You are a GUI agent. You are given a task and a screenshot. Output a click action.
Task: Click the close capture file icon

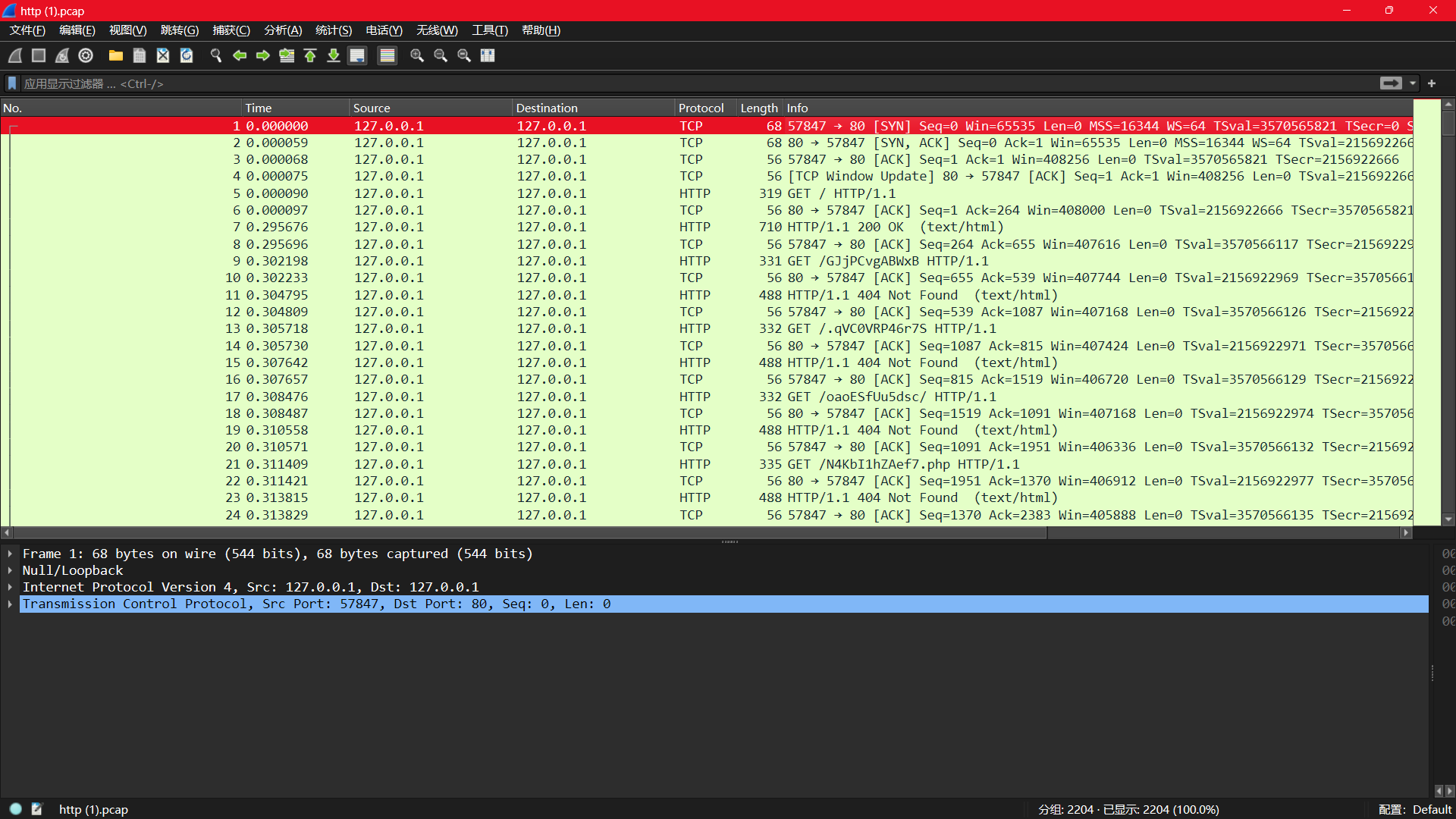click(163, 55)
